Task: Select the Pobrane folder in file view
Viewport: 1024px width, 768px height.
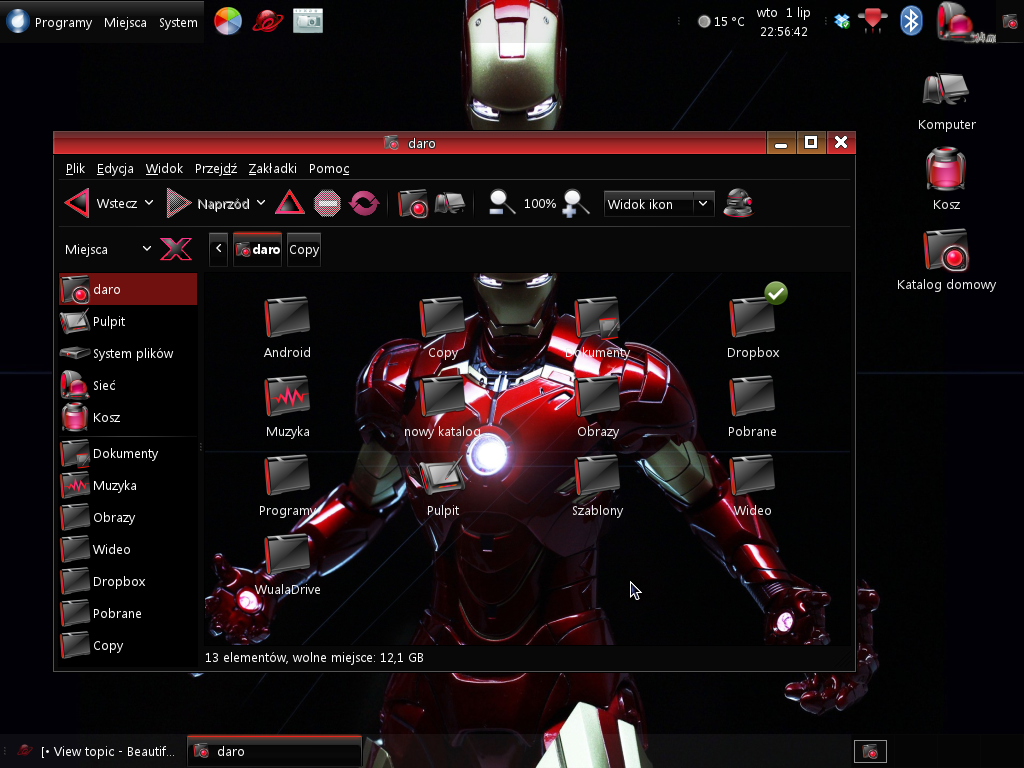Action: pos(752,397)
